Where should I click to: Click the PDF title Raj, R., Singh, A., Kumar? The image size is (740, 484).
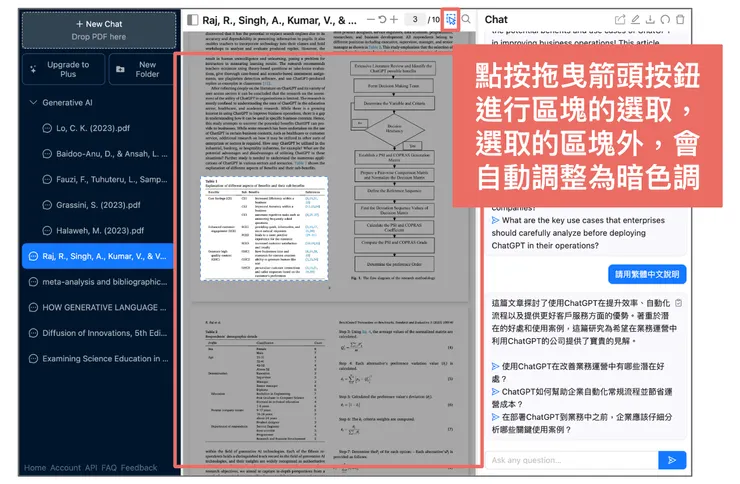279,20
